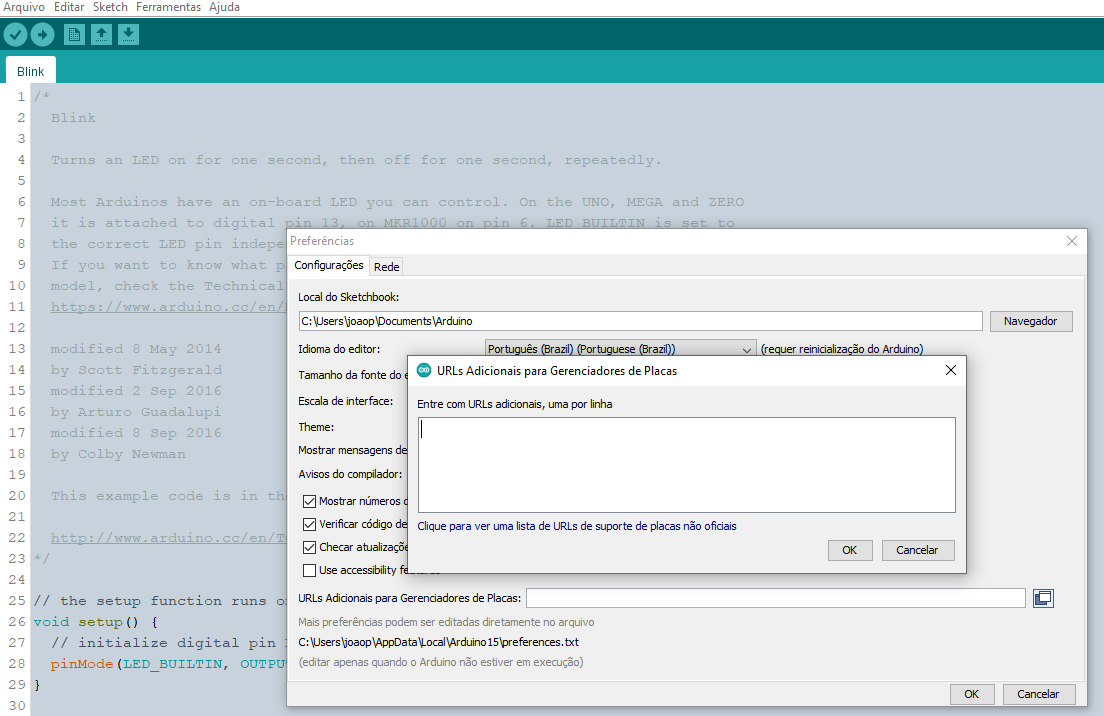Click 'modified 8 May 2014' code line
1104x716 pixels.
tap(136, 348)
